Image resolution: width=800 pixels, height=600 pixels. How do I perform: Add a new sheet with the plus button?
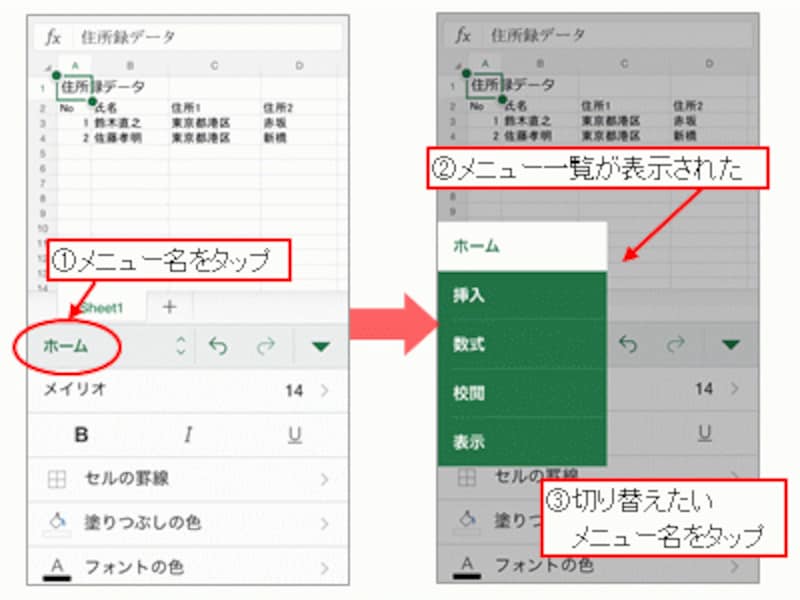pyautogui.click(x=169, y=307)
